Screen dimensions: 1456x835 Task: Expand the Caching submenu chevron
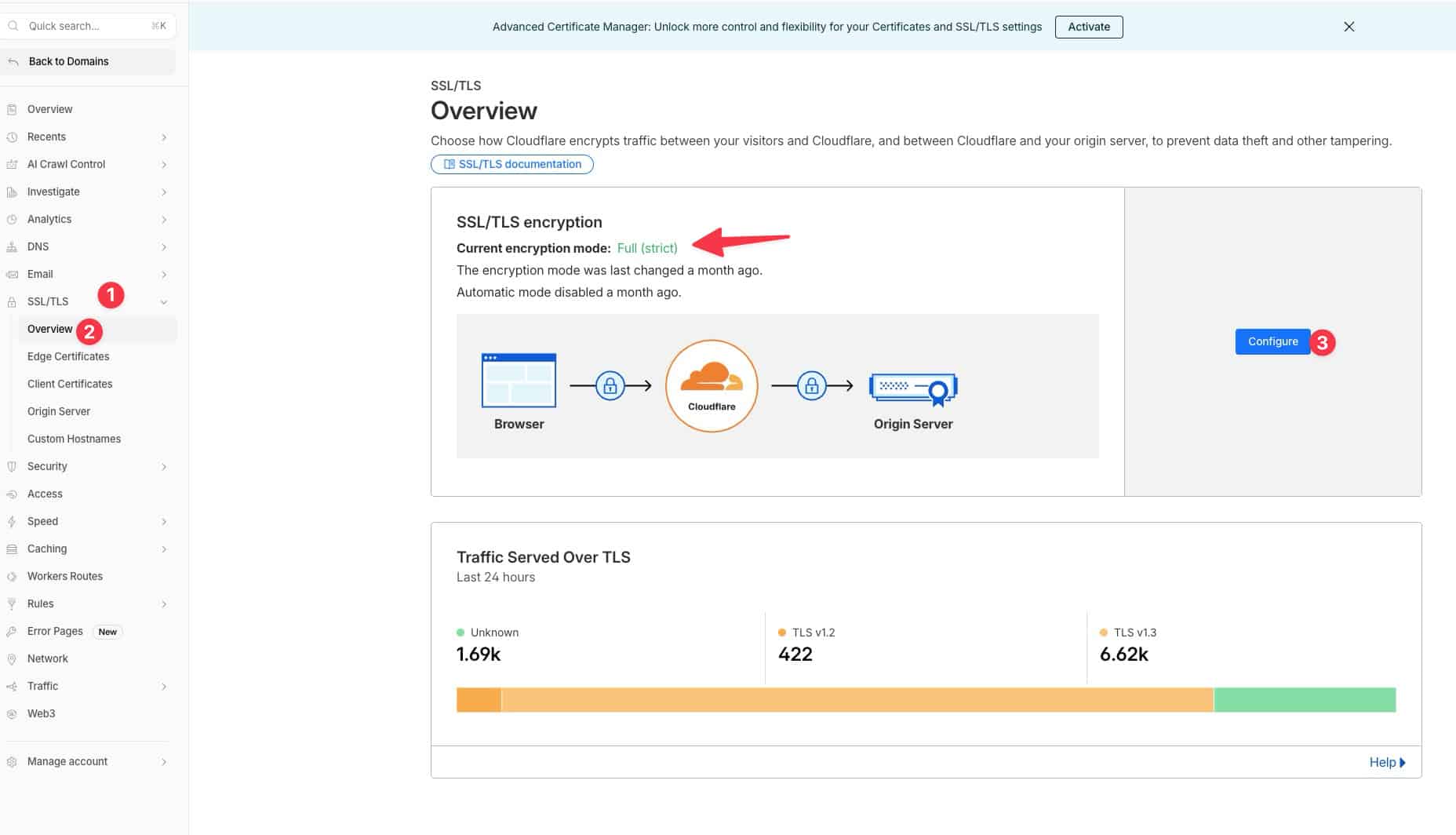point(164,549)
